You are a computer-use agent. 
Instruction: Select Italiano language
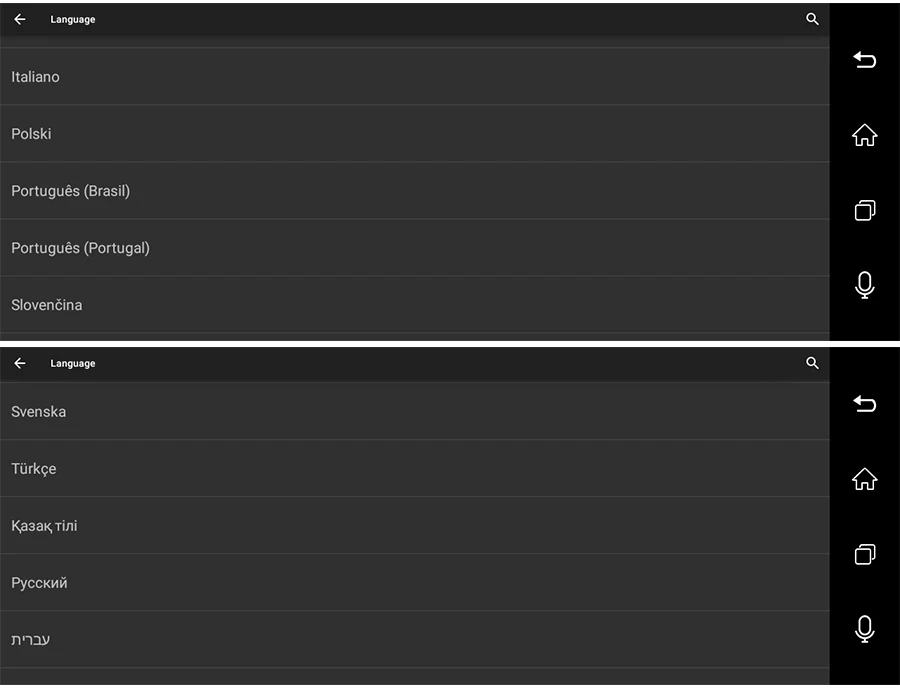(x=414, y=76)
